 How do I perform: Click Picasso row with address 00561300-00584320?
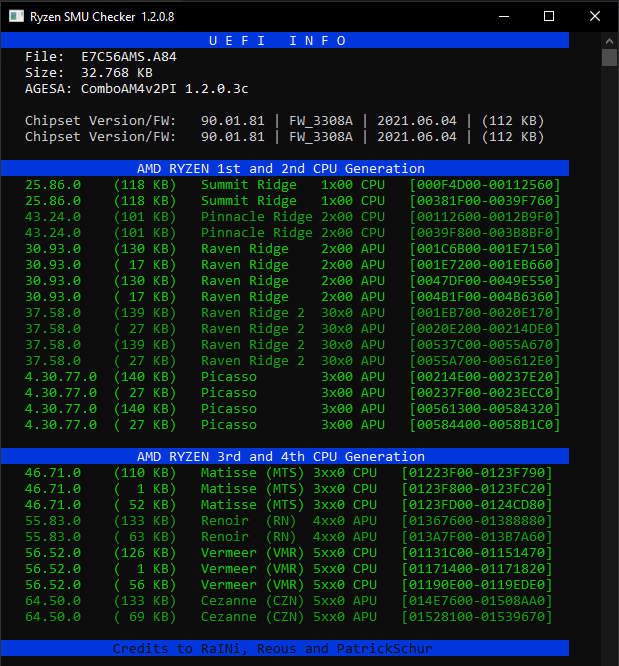click(x=292, y=409)
